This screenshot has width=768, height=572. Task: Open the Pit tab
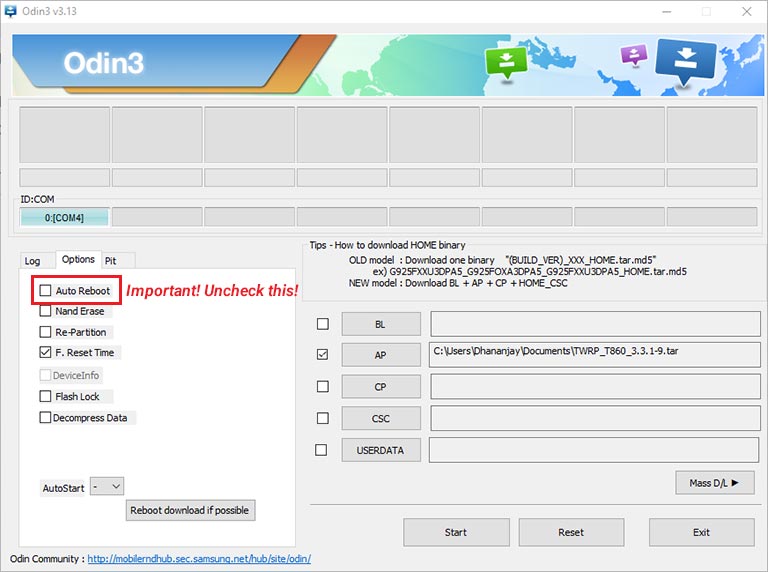coord(111,261)
